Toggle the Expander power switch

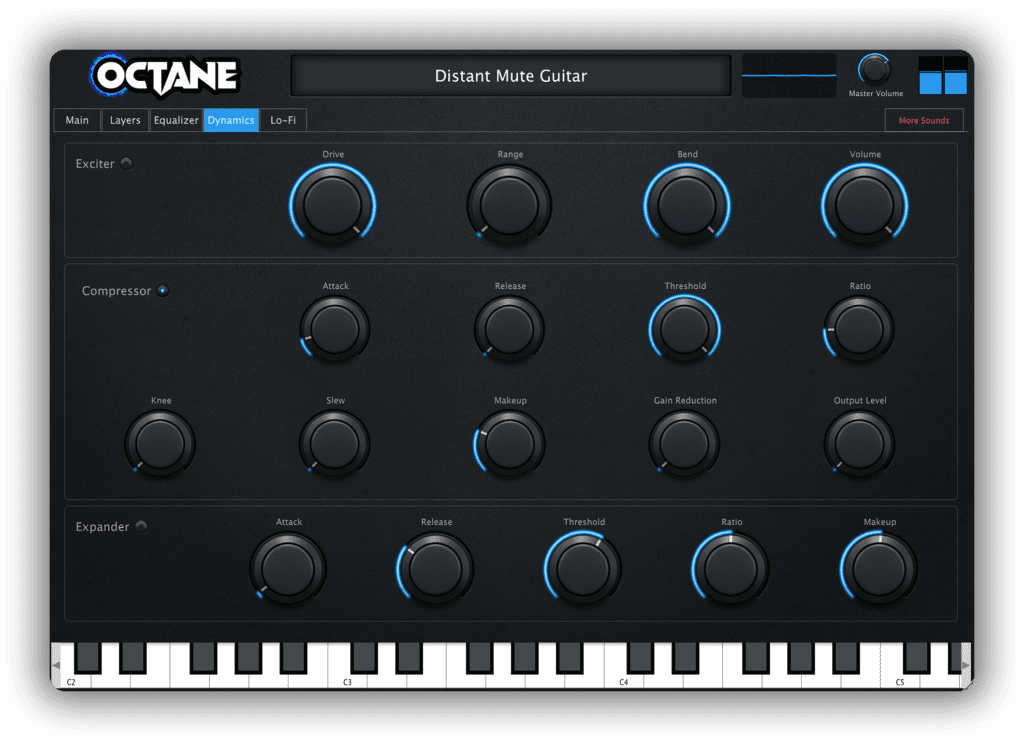(x=141, y=526)
